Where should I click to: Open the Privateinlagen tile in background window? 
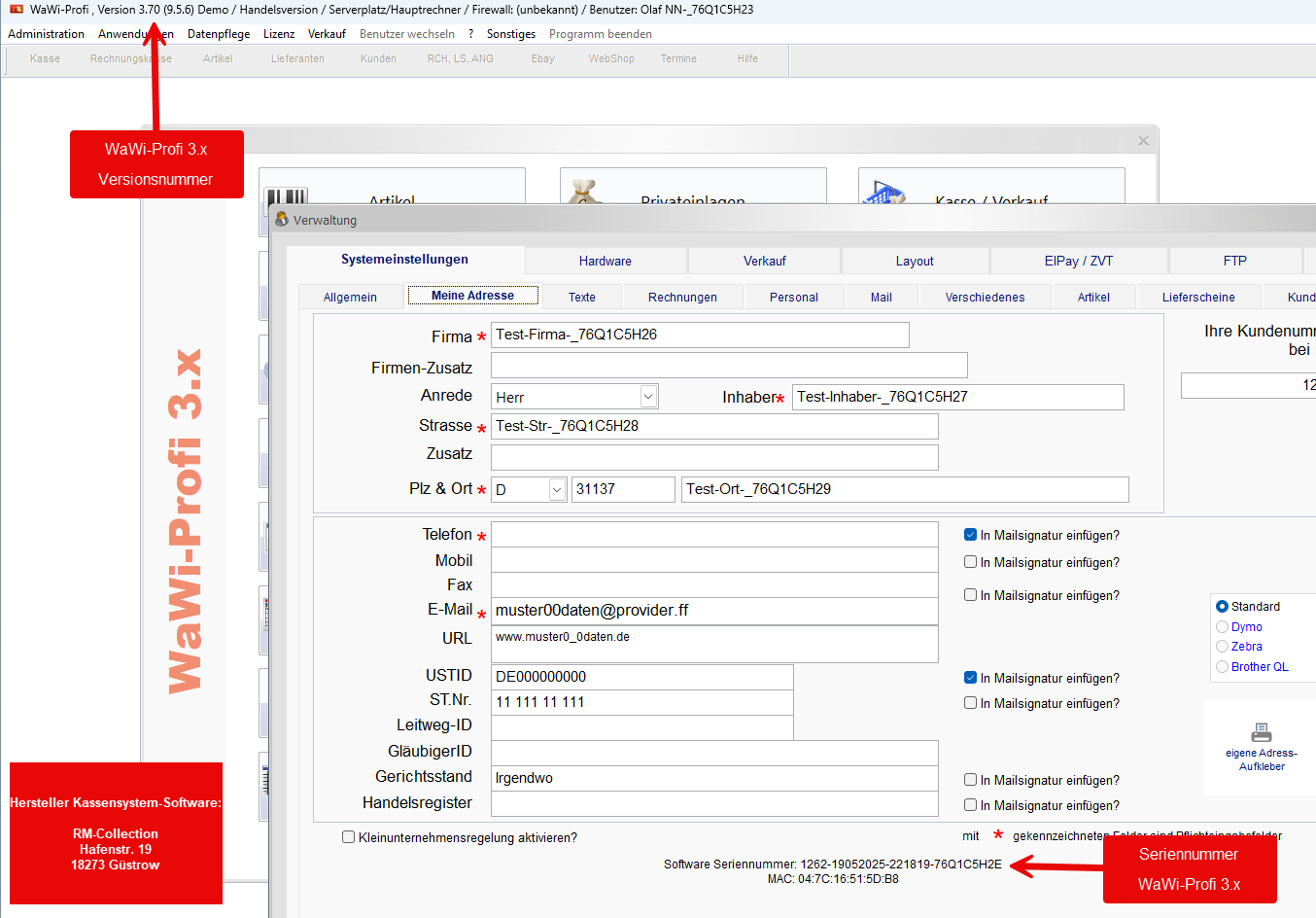[693, 187]
